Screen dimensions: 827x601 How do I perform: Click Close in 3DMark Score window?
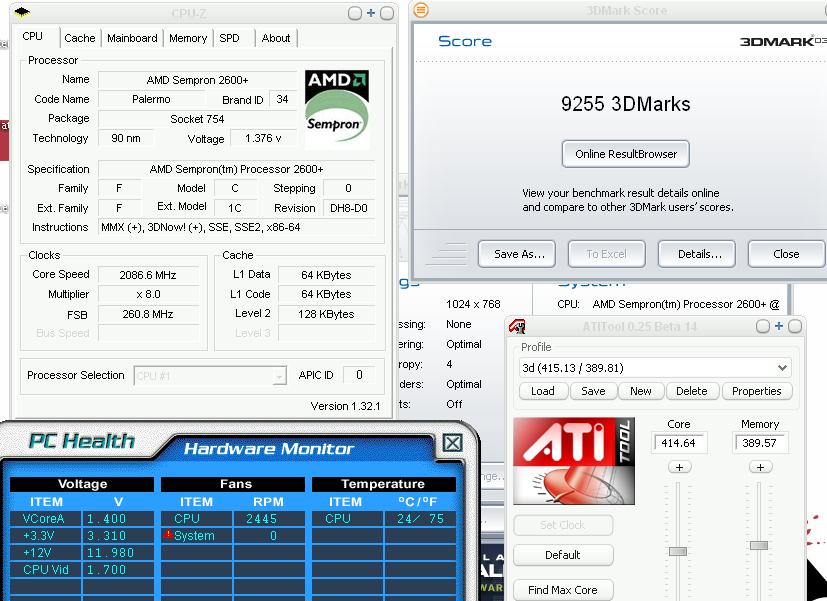click(786, 254)
